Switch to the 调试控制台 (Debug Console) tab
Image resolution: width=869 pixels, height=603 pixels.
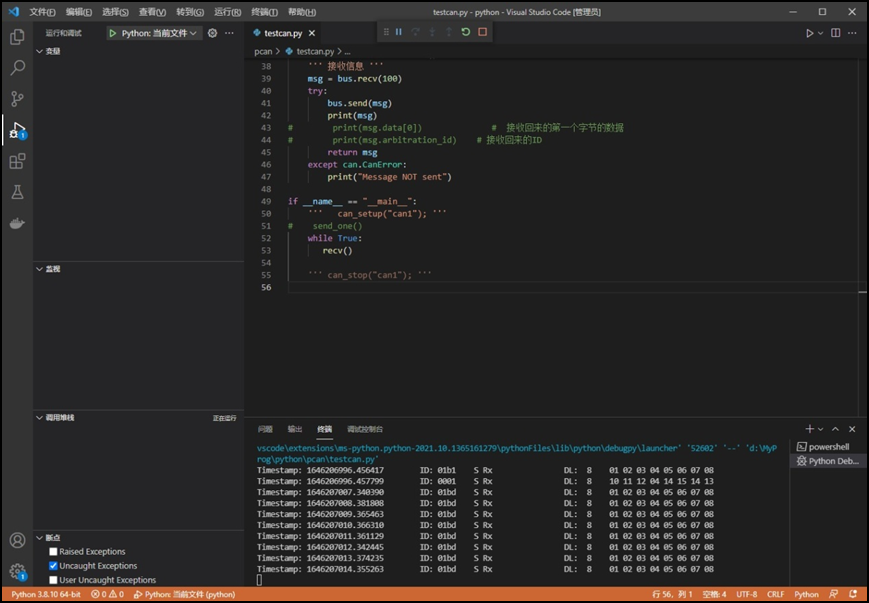point(365,429)
